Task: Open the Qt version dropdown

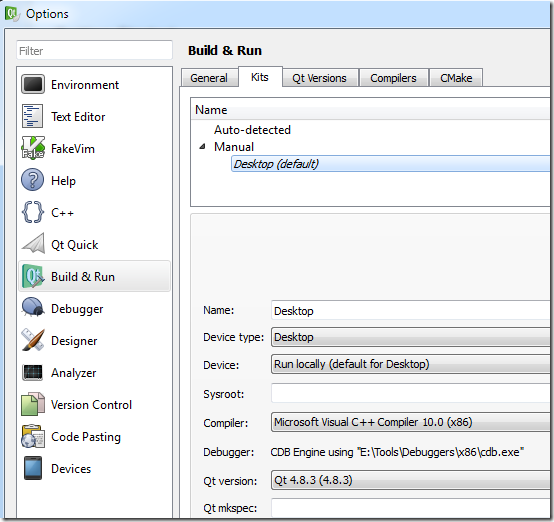Action: pos(410,480)
